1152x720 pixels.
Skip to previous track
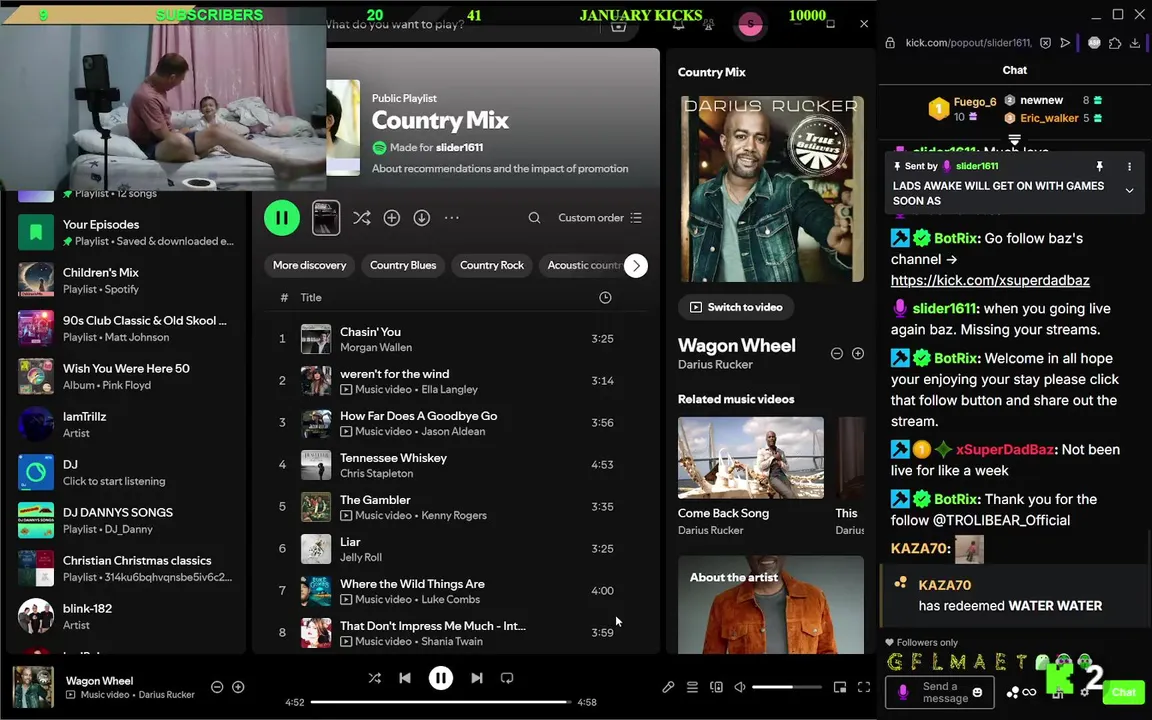click(x=405, y=678)
